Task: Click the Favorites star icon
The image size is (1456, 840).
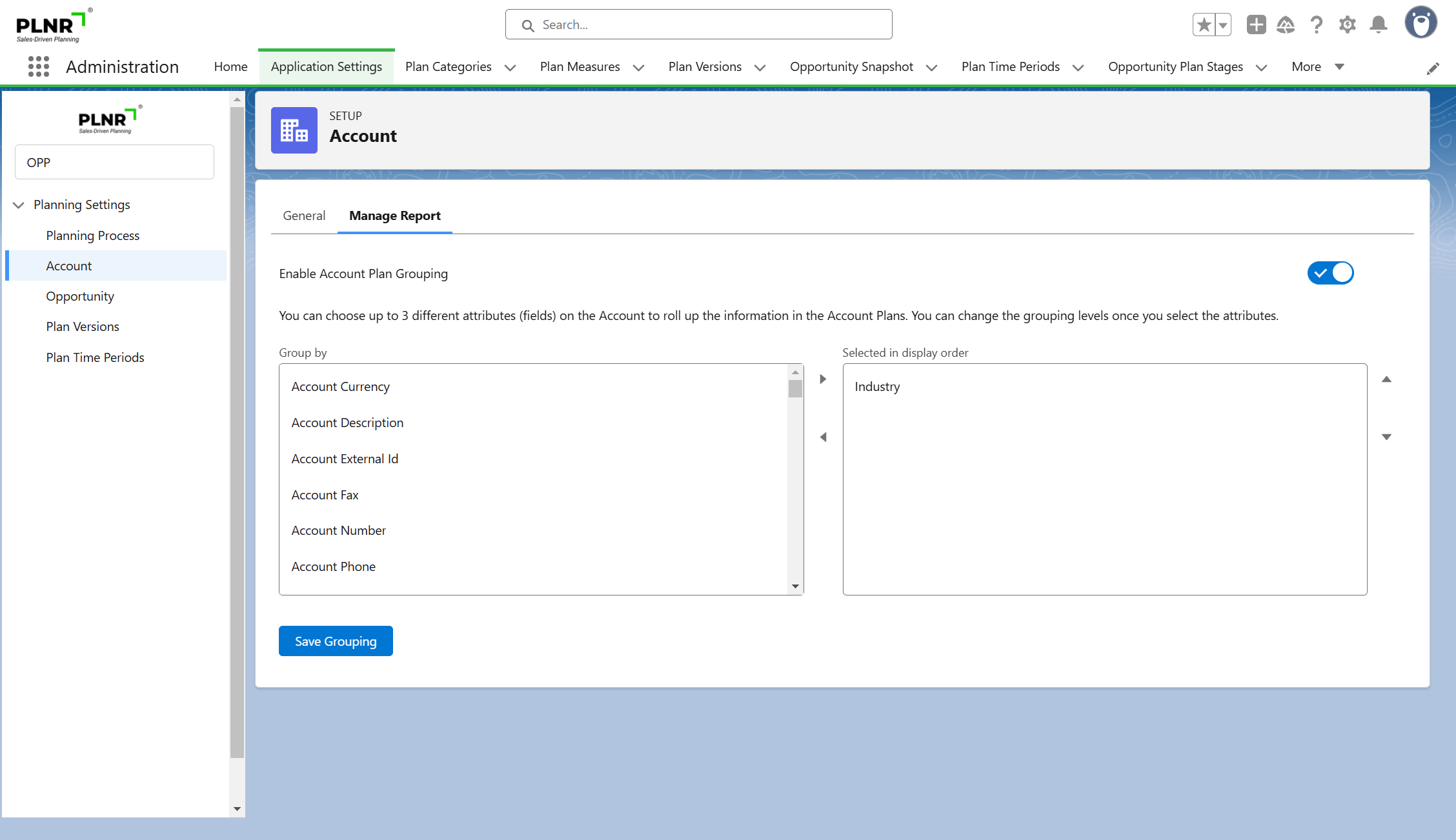Action: tap(1204, 25)
